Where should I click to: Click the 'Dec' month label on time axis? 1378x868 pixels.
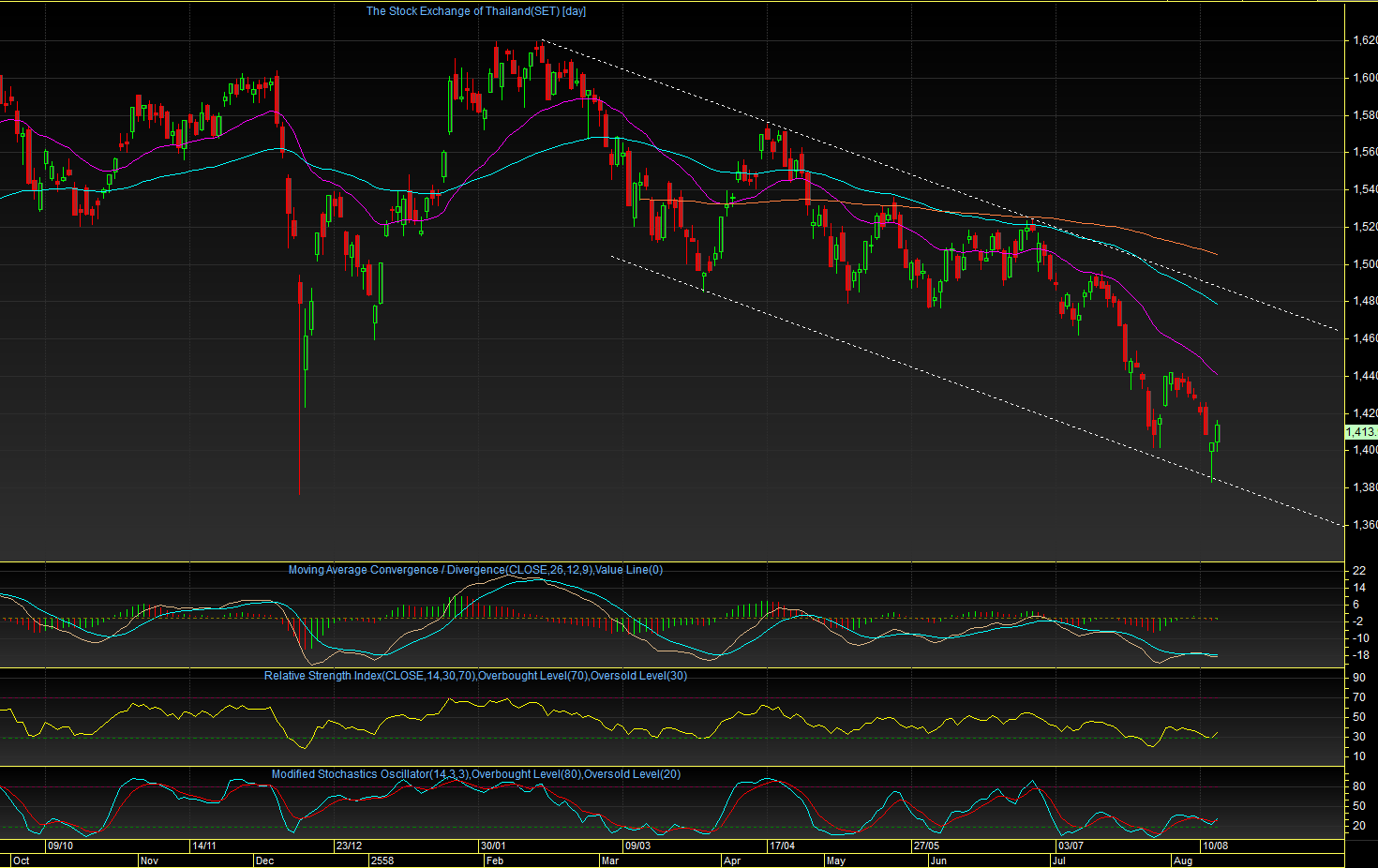[265, 861]
